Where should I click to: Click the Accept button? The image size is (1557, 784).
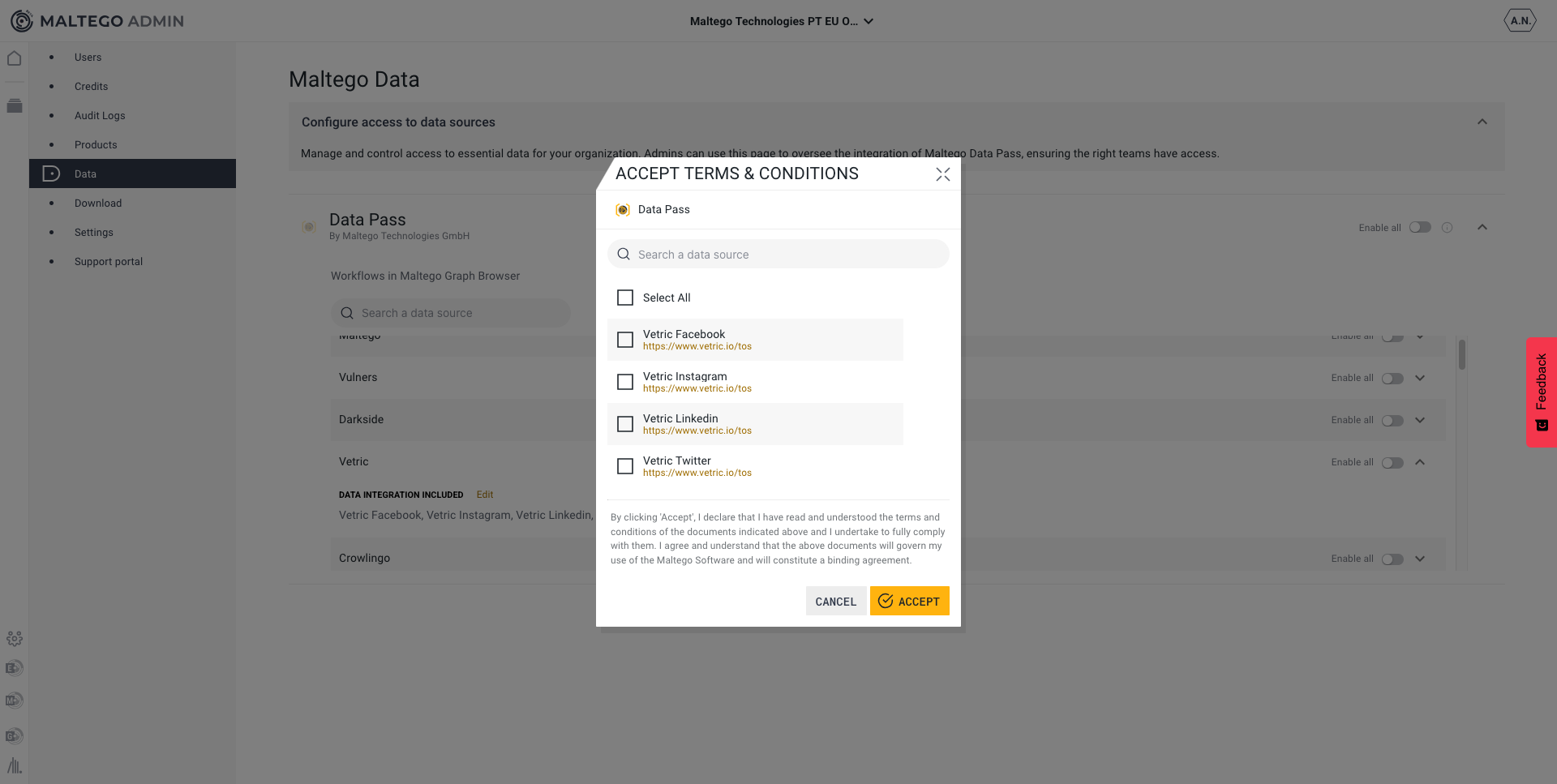tap(909, 601)
